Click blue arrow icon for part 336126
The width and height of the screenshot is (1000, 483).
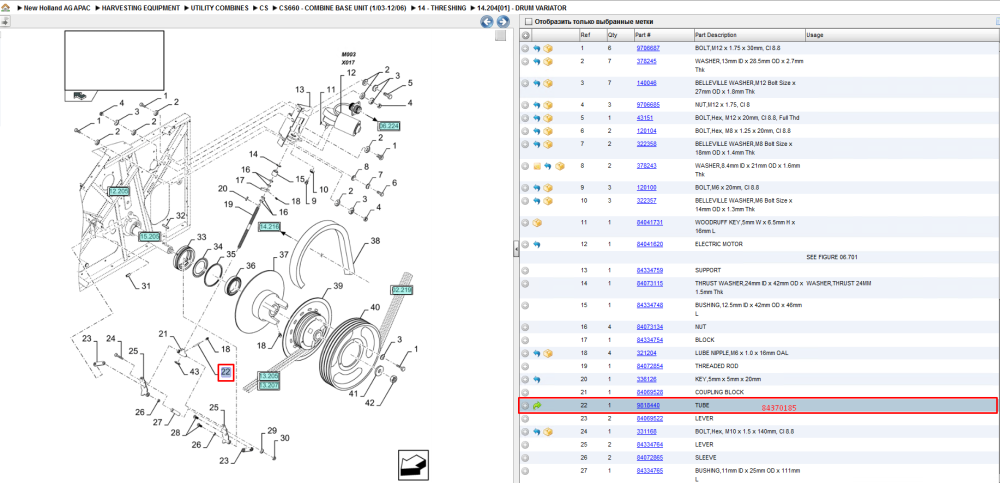537,379
